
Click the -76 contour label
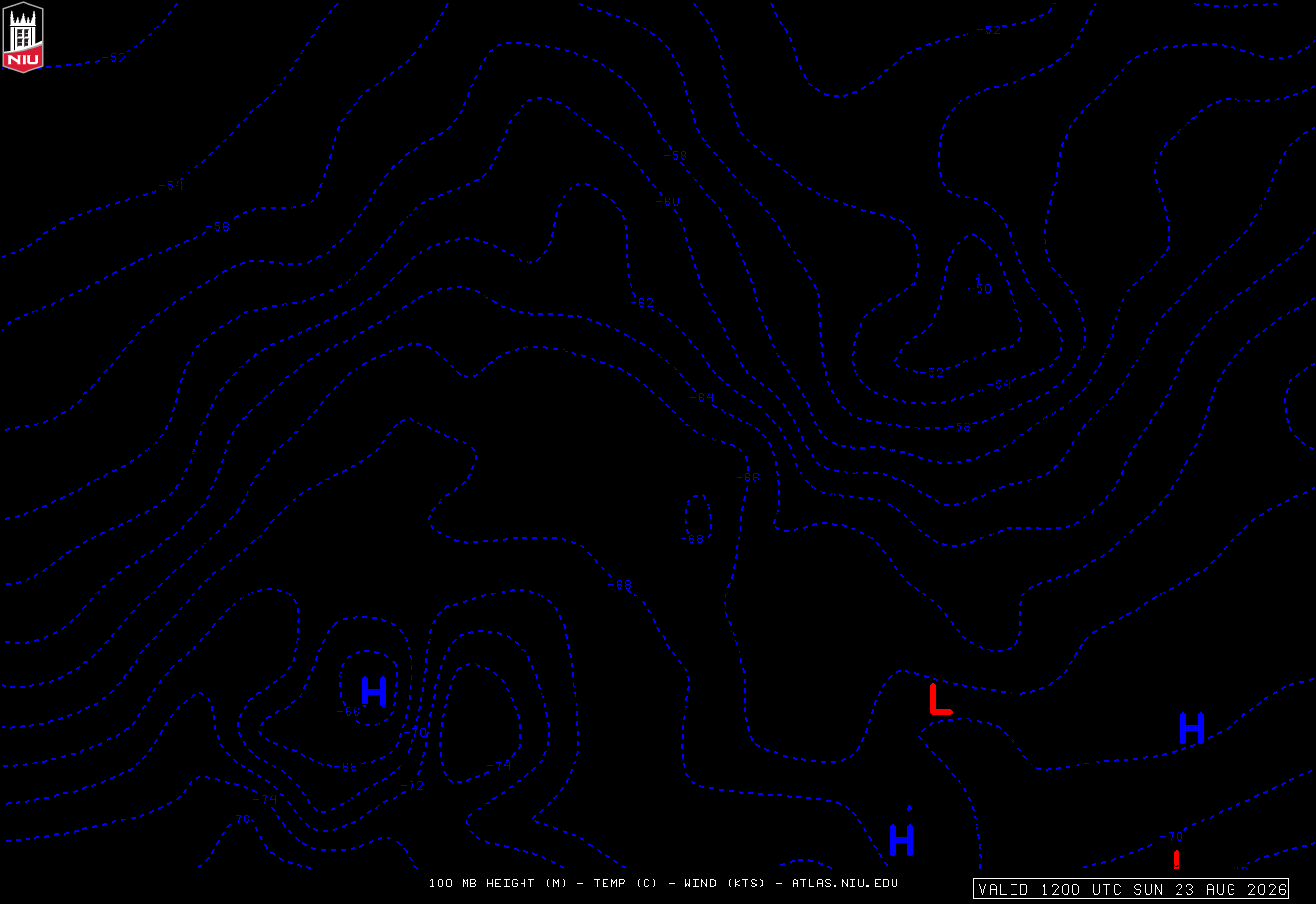click(239, 819)
